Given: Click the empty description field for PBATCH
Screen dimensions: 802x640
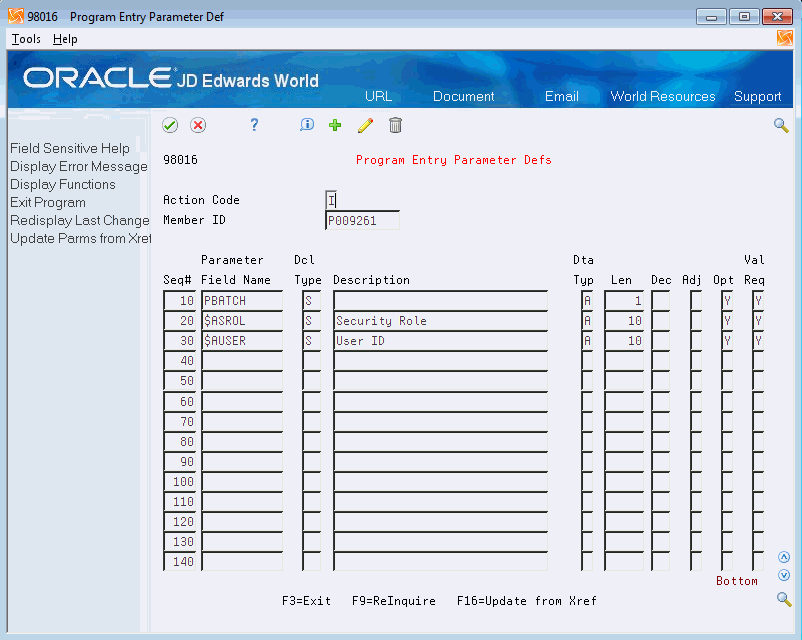Looking at the screenshot, I should pyautogui.click(x=440, y=301).
